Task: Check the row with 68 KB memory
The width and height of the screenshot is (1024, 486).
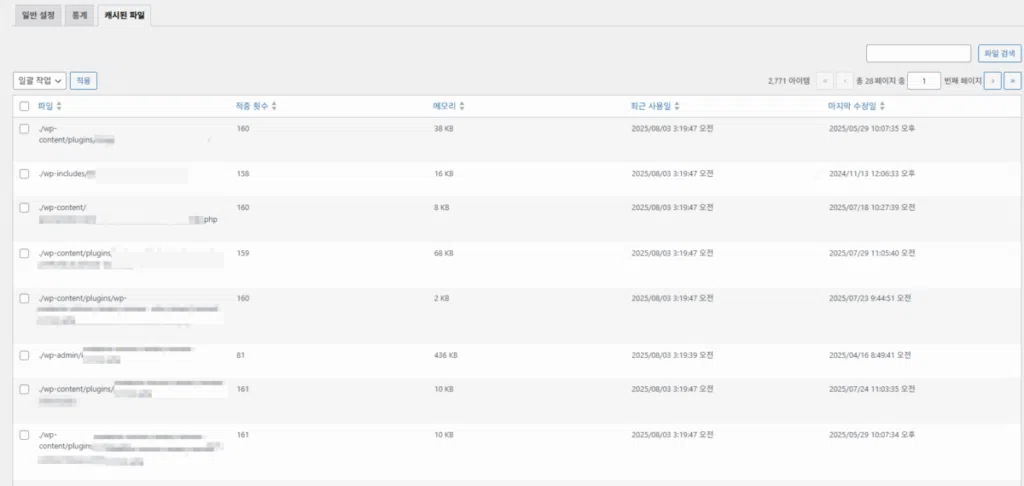Action: (x=24, y=253)
